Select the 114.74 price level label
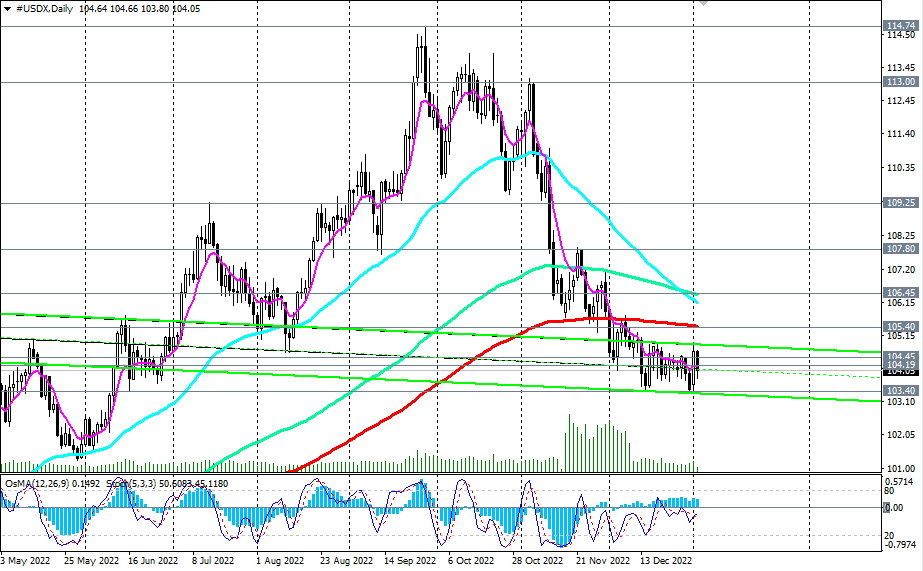 pyautogui.click(x=898, y=25)
